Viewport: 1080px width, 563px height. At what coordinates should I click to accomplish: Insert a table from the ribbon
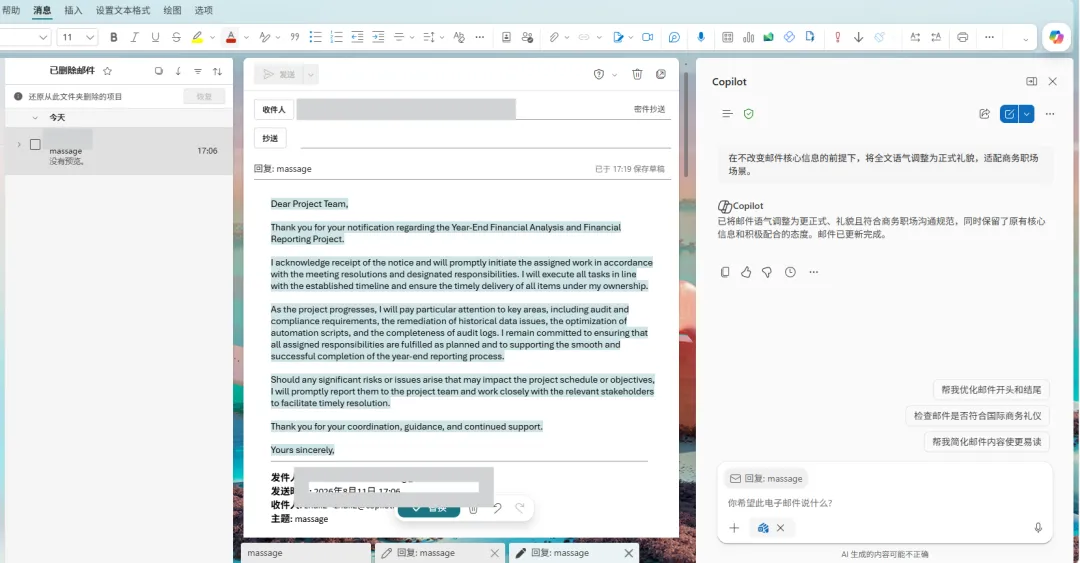pos(727,37)
